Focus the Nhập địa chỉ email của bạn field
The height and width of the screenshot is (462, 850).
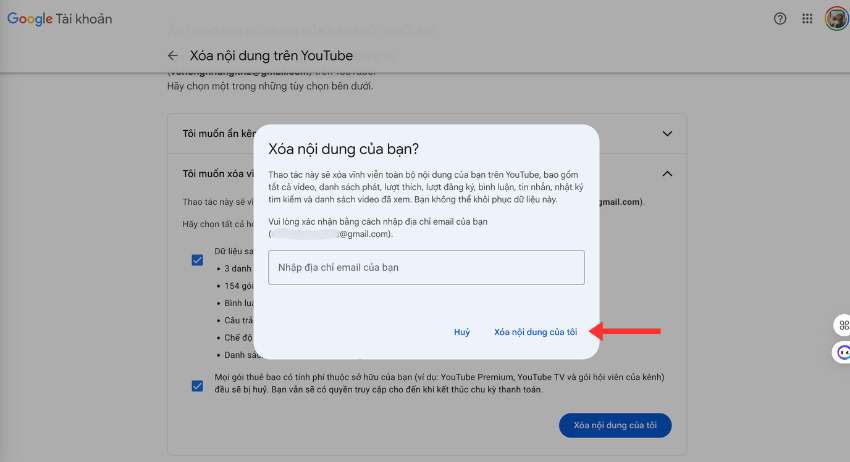coord(426,267)
